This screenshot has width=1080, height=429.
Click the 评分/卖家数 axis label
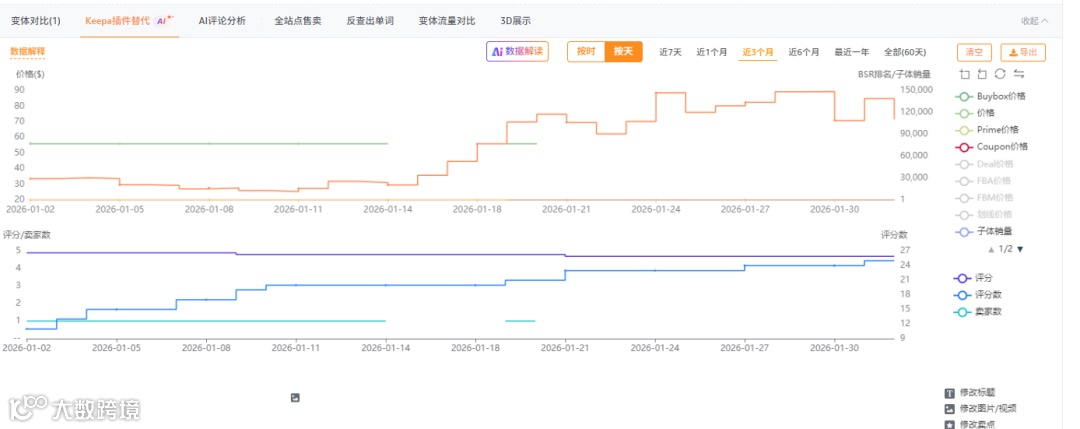tap(27, 235)
